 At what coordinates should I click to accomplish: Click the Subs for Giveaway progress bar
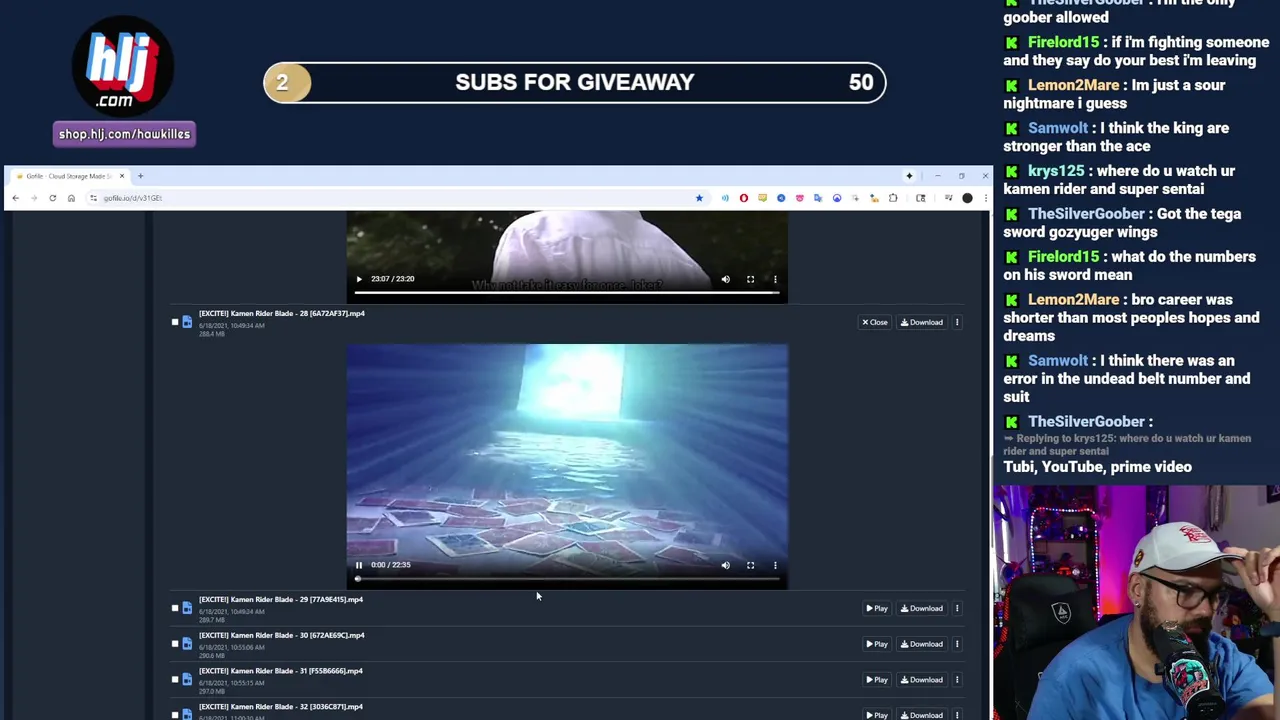pyautogui.click(x=575, y=83)
